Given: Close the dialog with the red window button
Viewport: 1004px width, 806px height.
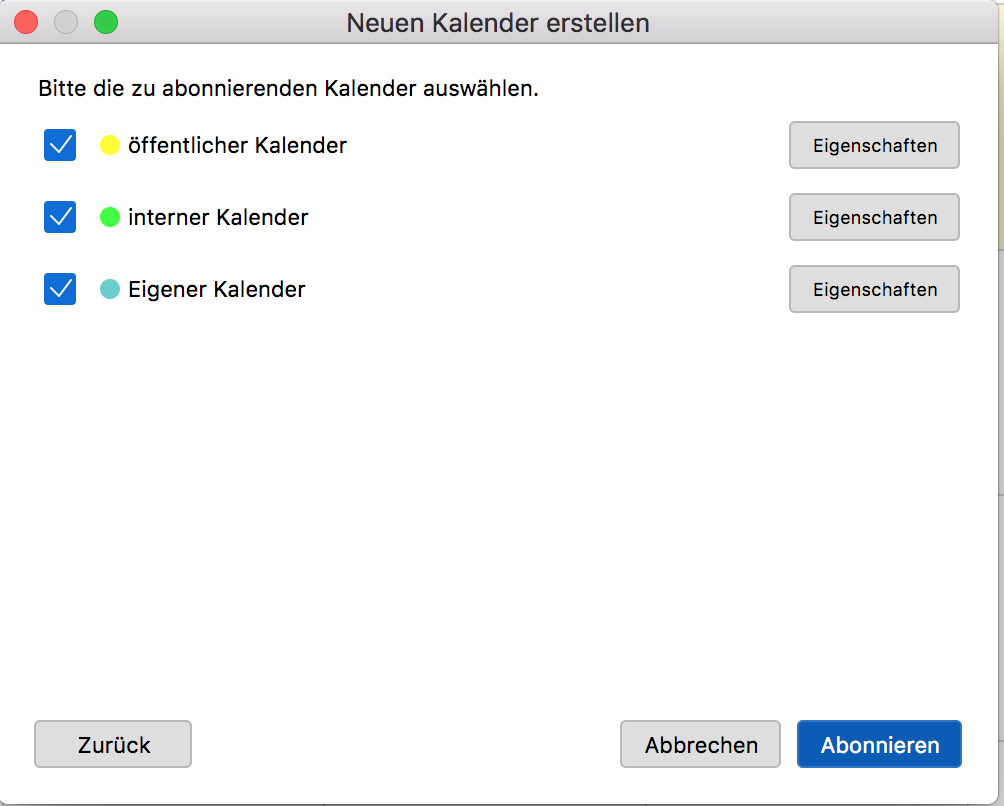Looking at the screenshot, I should pyautogui.click(x=26, y=22).
